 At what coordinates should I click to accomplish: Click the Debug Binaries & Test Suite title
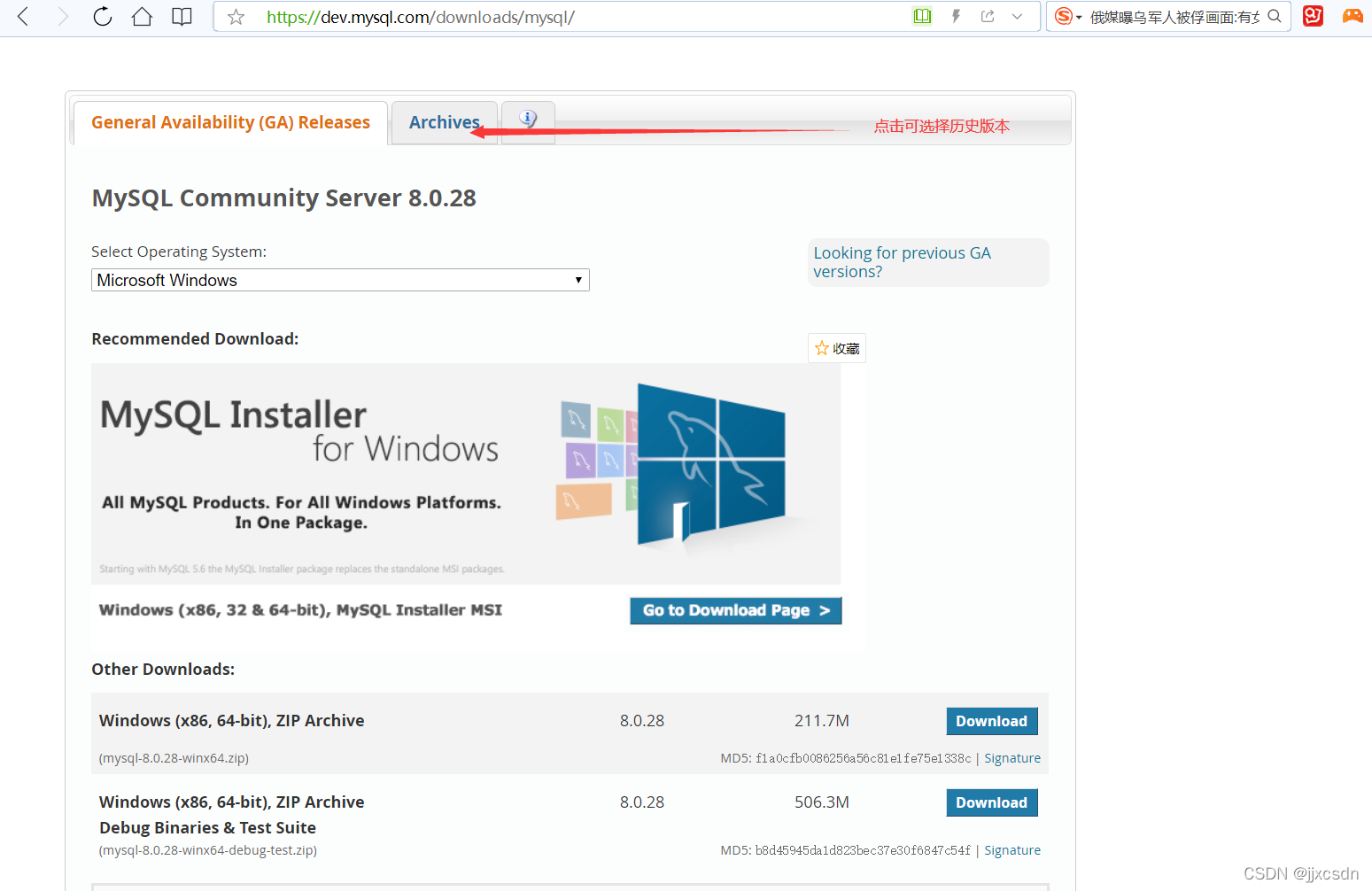[207, 827]
